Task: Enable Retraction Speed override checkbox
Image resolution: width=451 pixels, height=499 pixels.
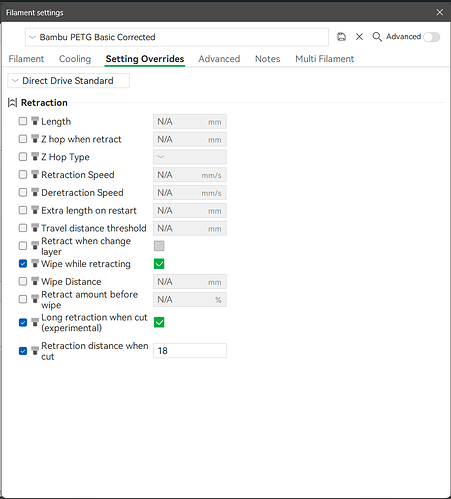Action: [x=23, y=174]
